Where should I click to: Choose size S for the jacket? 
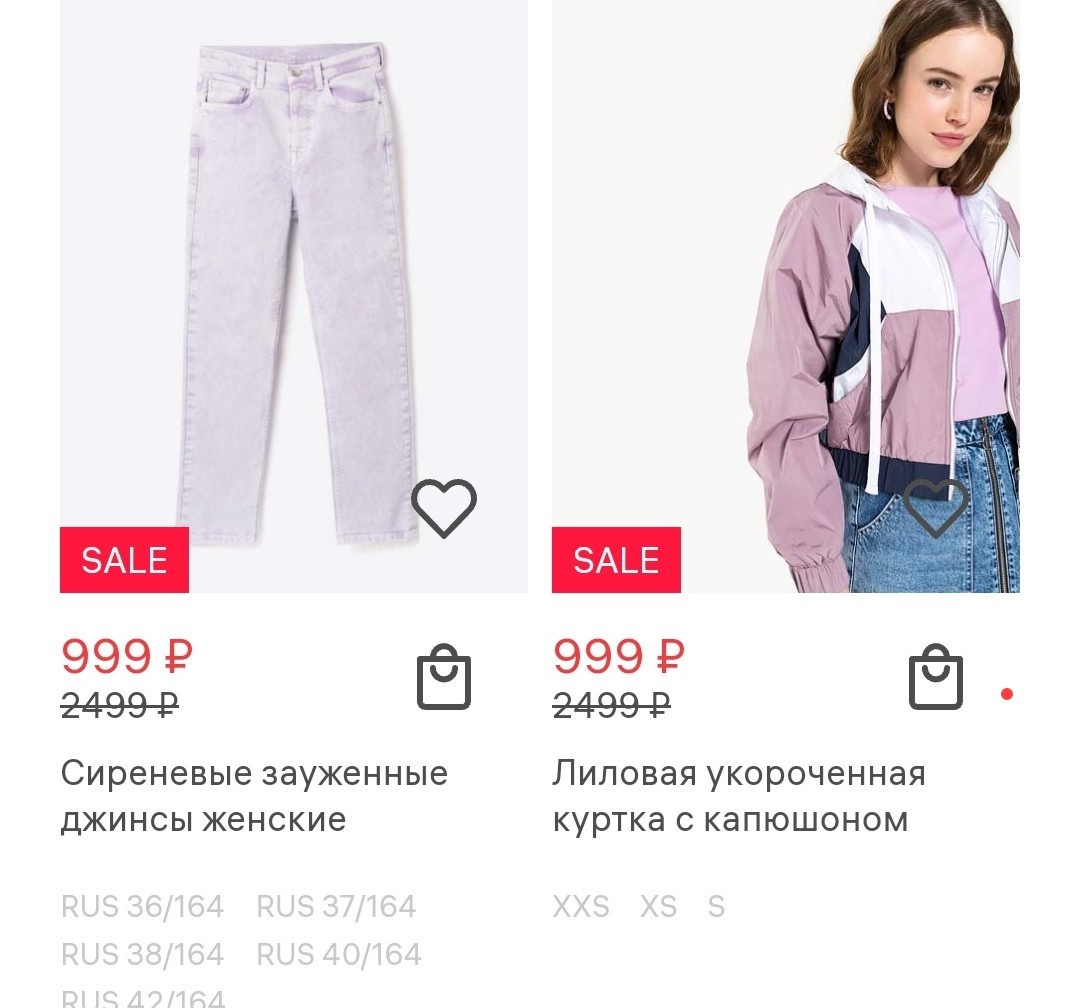coord(716,906)
